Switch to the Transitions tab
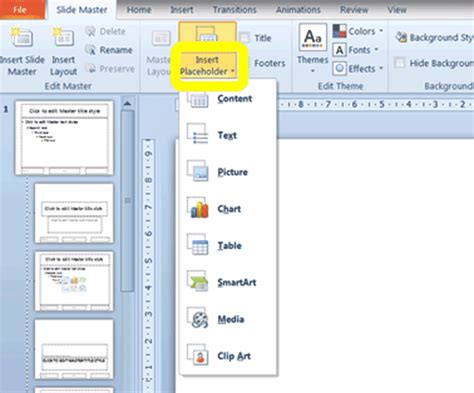This screenshot has width=474, height=393. [235, 10]
